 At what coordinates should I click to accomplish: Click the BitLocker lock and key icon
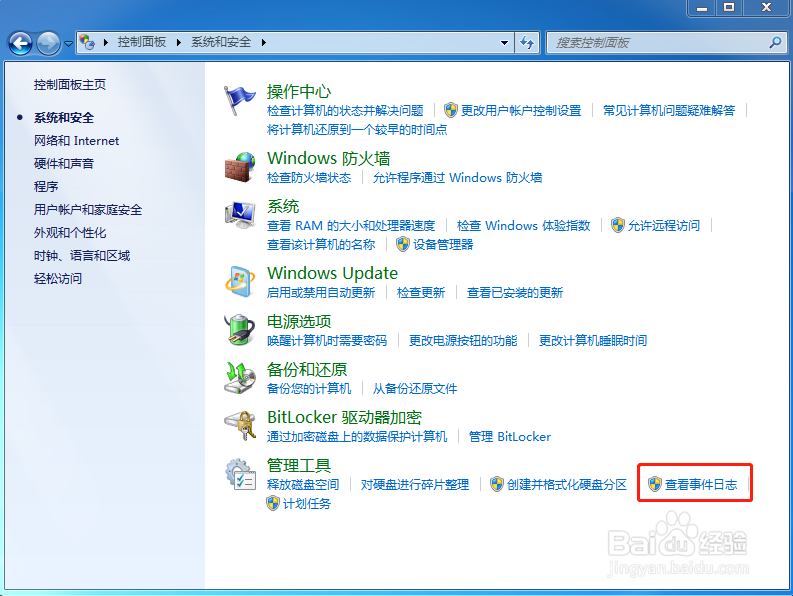point(240,425)
